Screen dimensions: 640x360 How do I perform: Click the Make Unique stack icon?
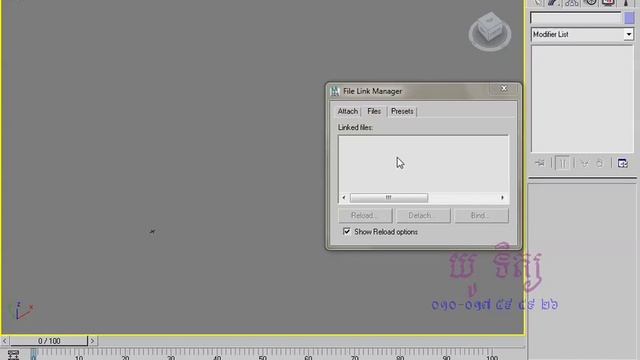coord(585,163)
